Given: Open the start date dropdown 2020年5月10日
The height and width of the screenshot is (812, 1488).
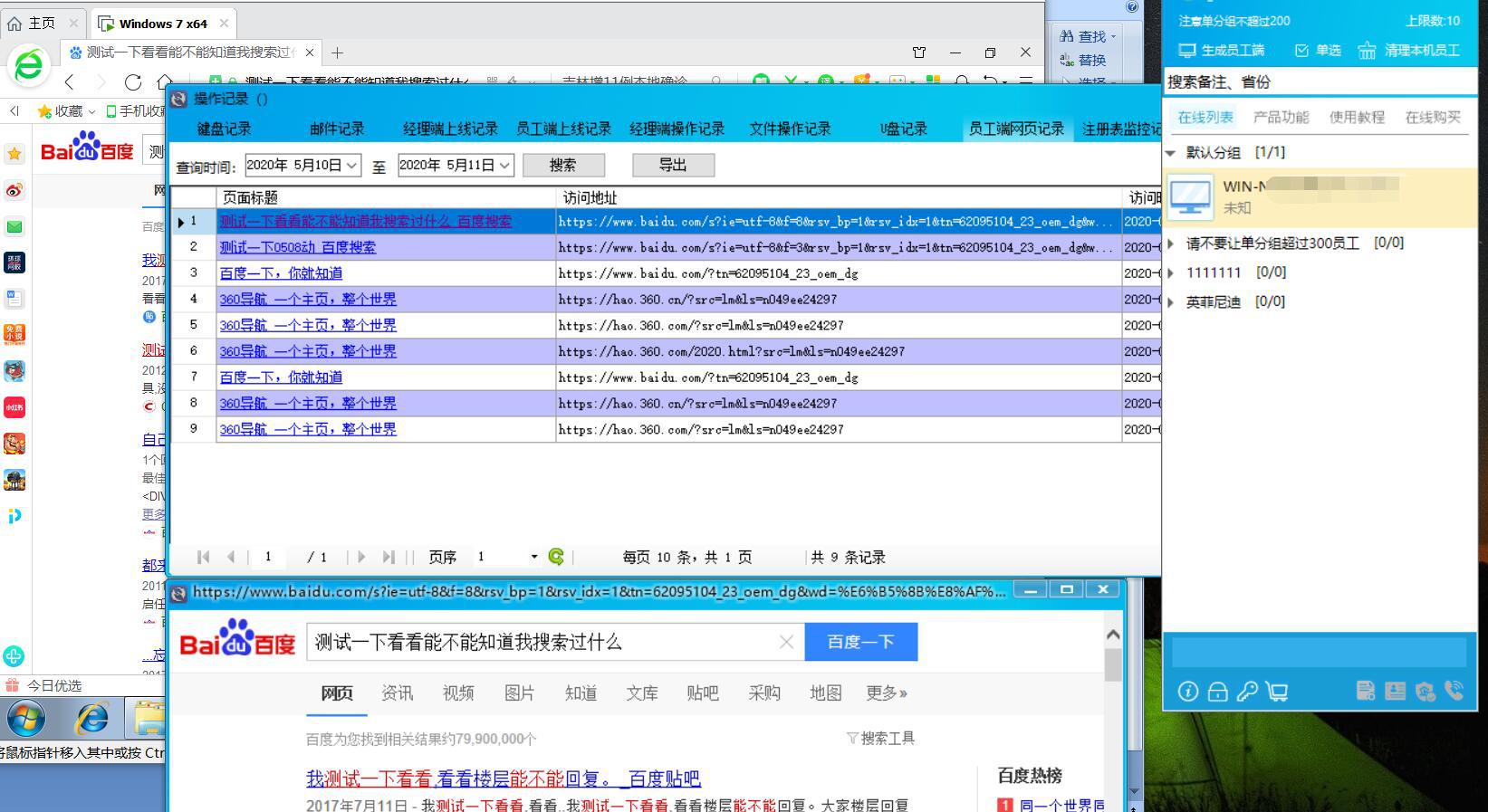Looking at the screenshot, I should click(x=351, y=166).
